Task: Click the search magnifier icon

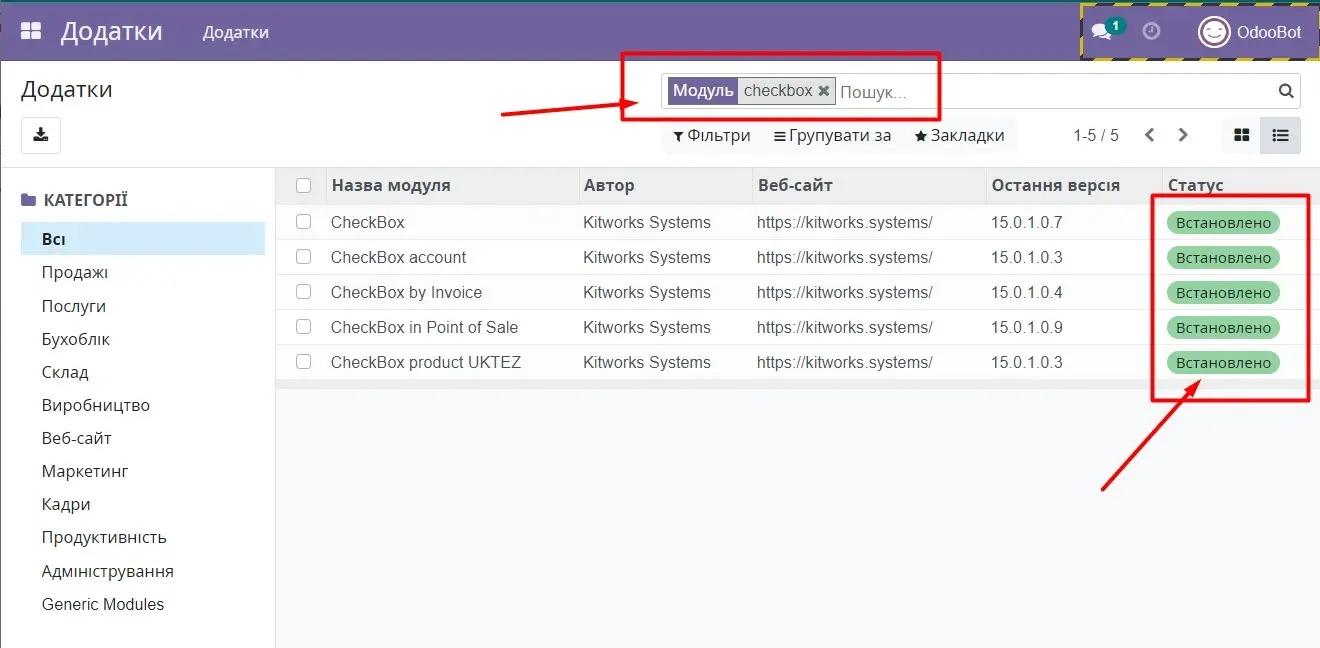Action: pos(1286,91)
